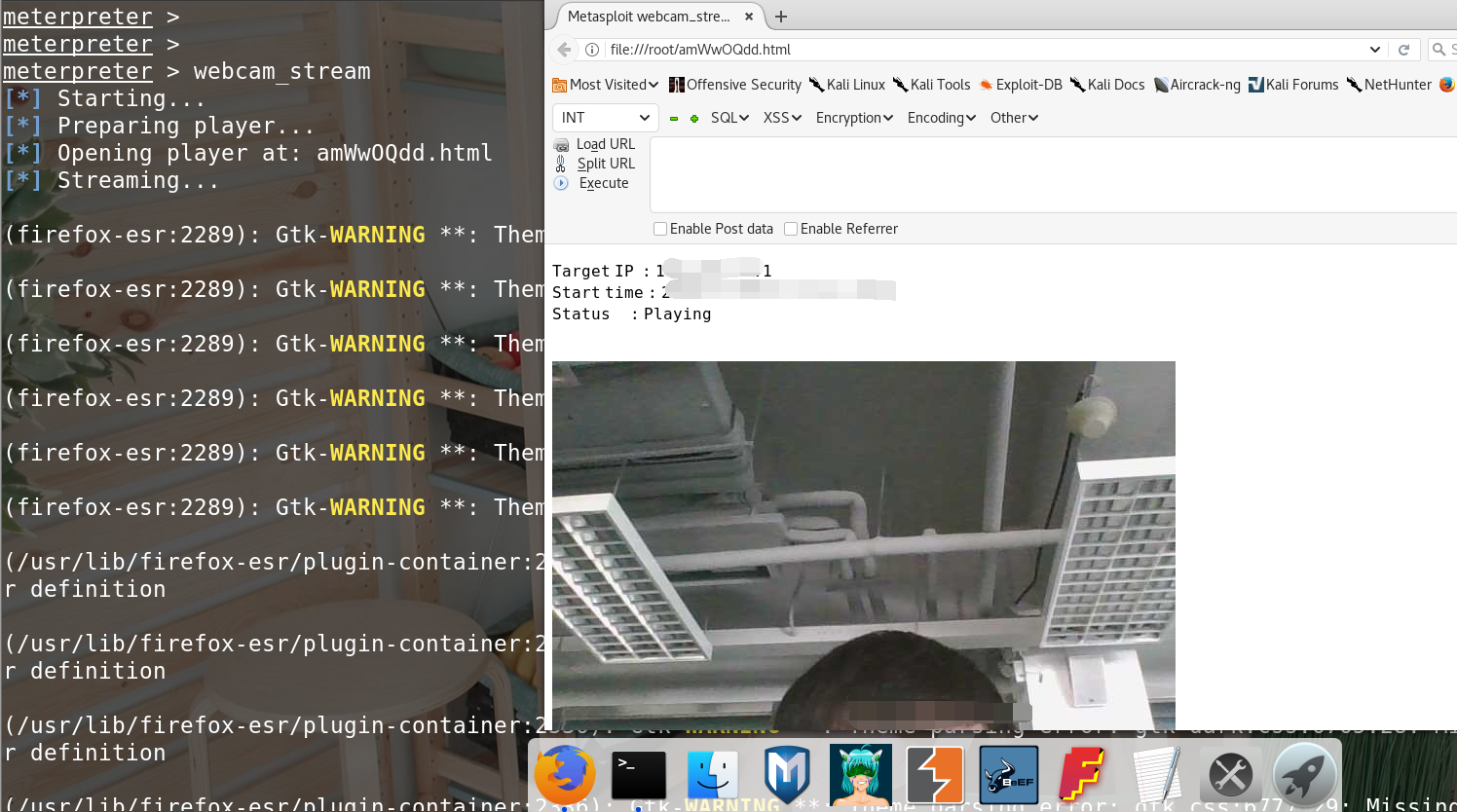The height and width of the screenshot is (812, 1457).
Task: Launch Metasploit shield icon in dock
Action: [x=787, y=775]
